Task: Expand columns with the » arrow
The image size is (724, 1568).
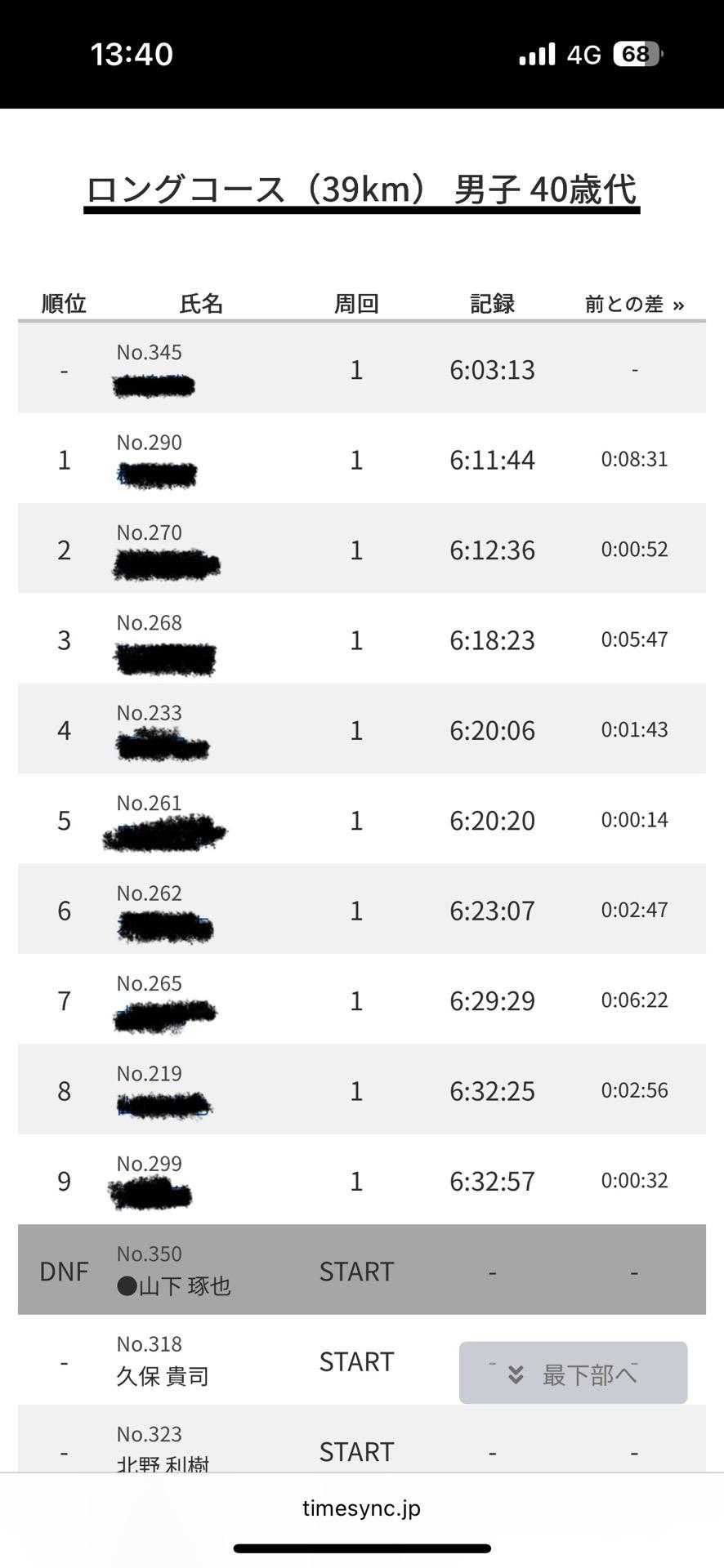Action: pyautogui.click(x=678, y=305)
